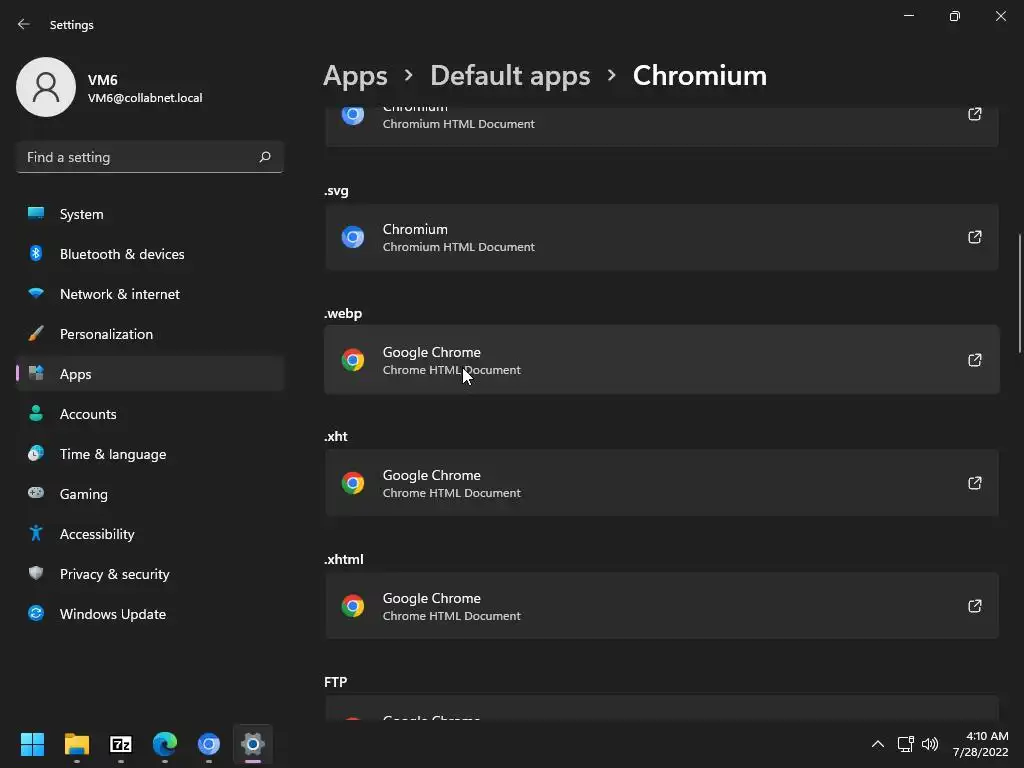Open Microsoft Edge from taskbar
1024x768 pixels.
[165, 744]
